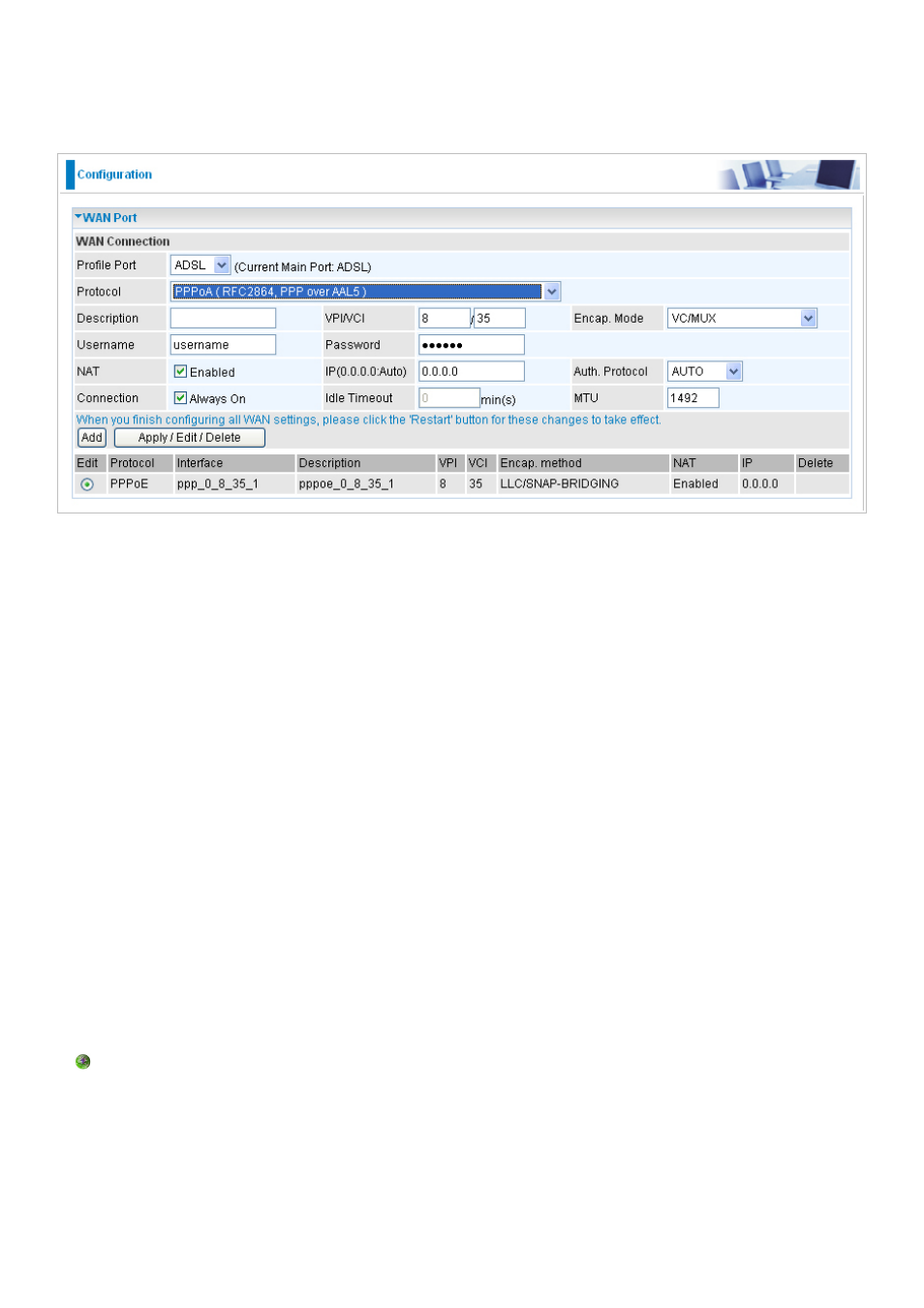Click the Delete column header
The height and width of the screenshot is (1308, 924).
point(821,464)
